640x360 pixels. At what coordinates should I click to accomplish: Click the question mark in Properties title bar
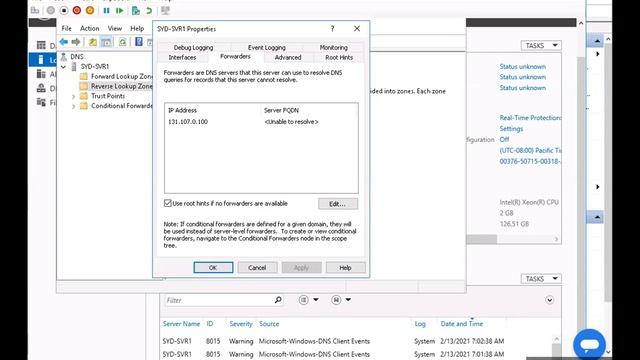click(x=332, y=29)
